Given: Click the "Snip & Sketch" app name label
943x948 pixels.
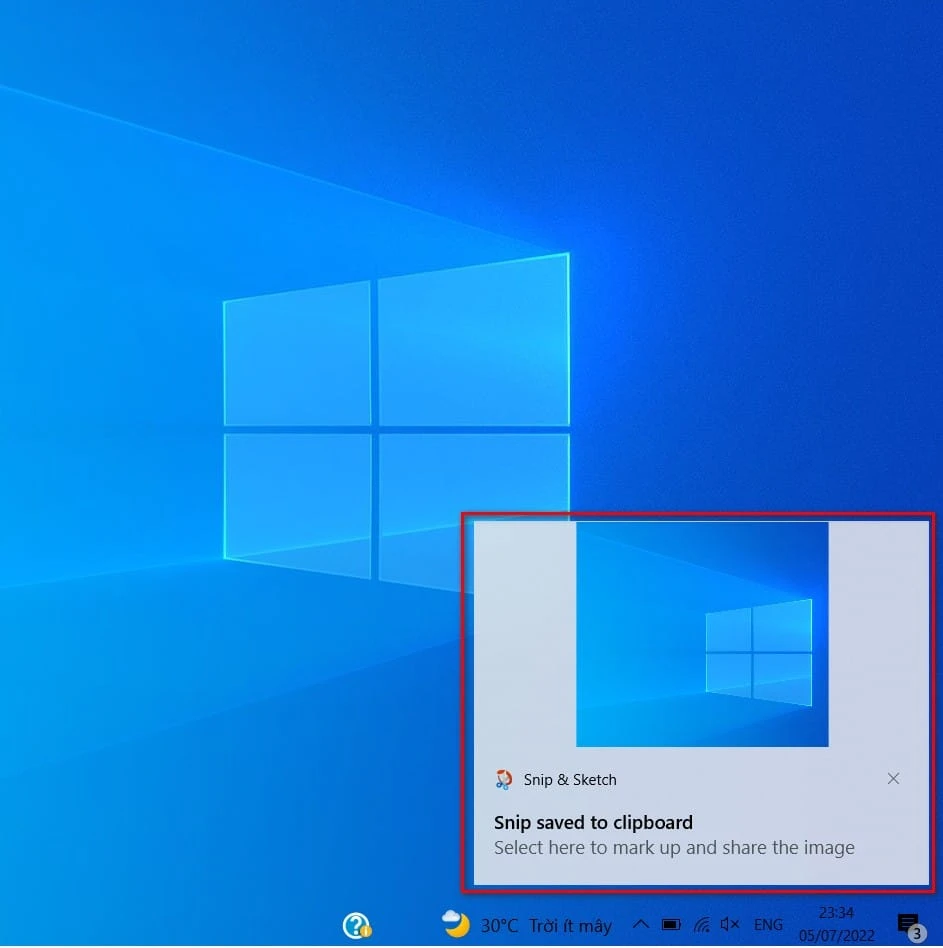Looking at the screenshot, I should click(x=570, y=780).
